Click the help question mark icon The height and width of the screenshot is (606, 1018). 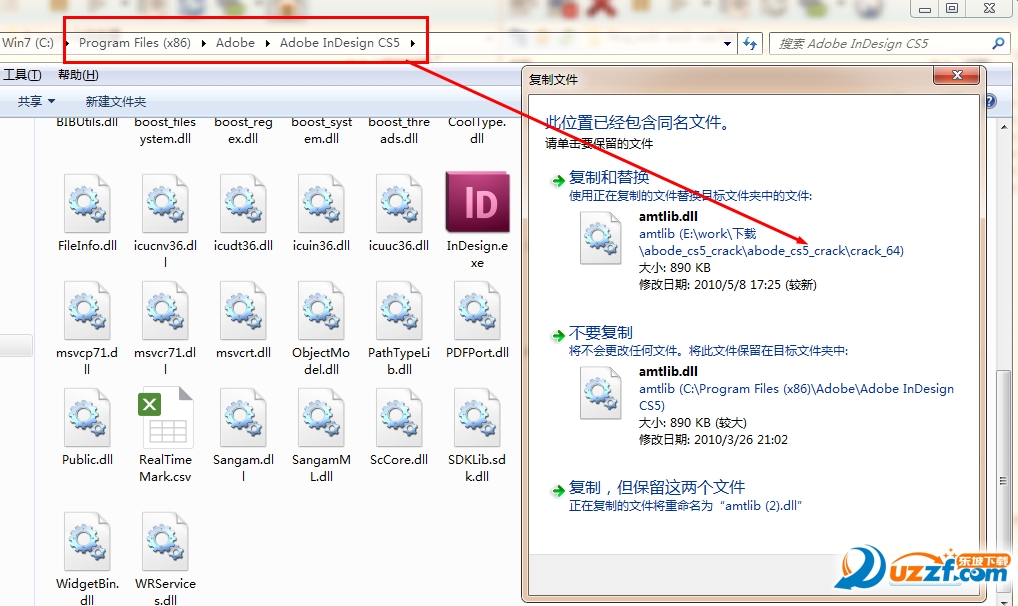(x=991, y=101)
